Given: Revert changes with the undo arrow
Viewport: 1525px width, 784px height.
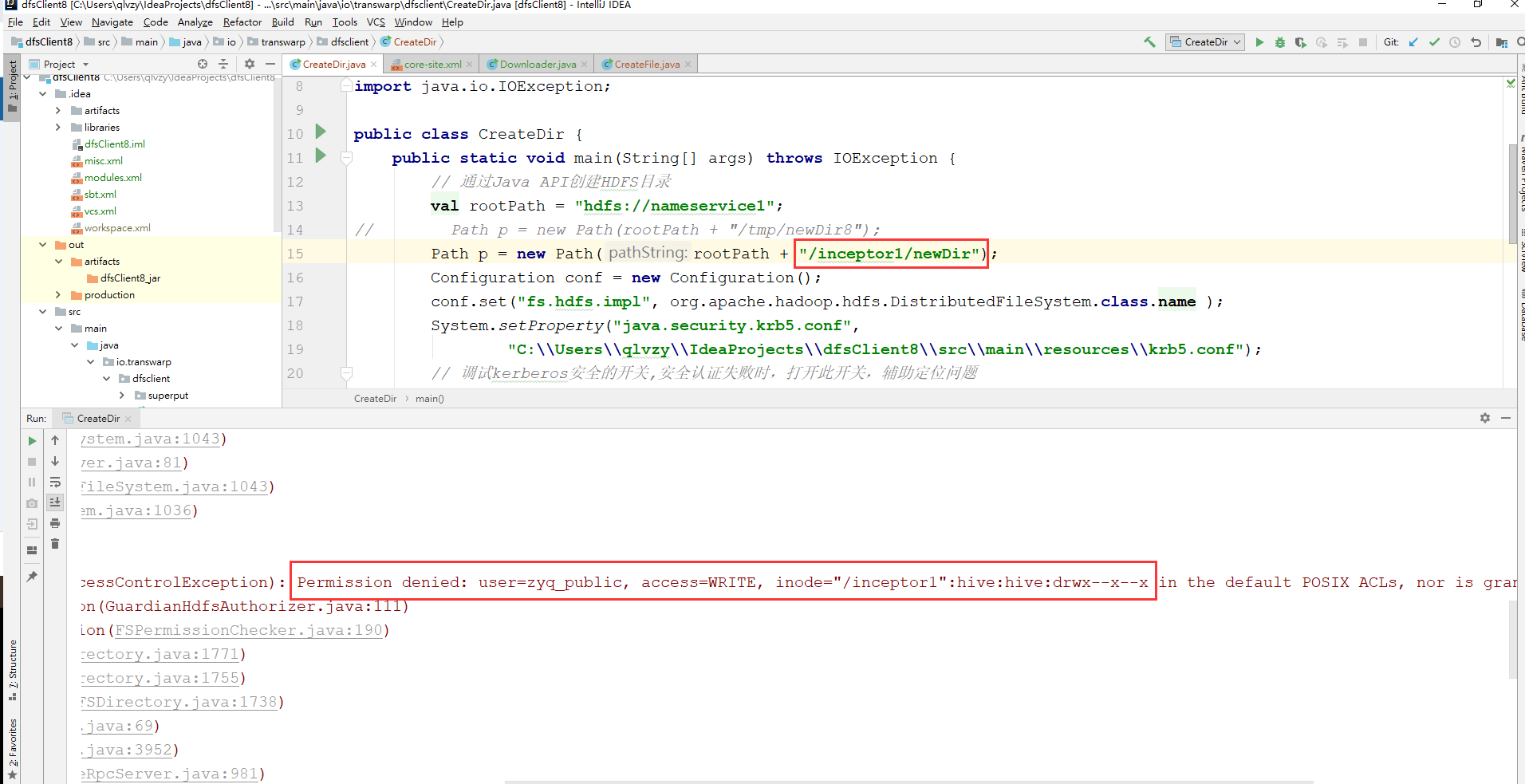Looking at the screenshot, I should (1476, 42).
